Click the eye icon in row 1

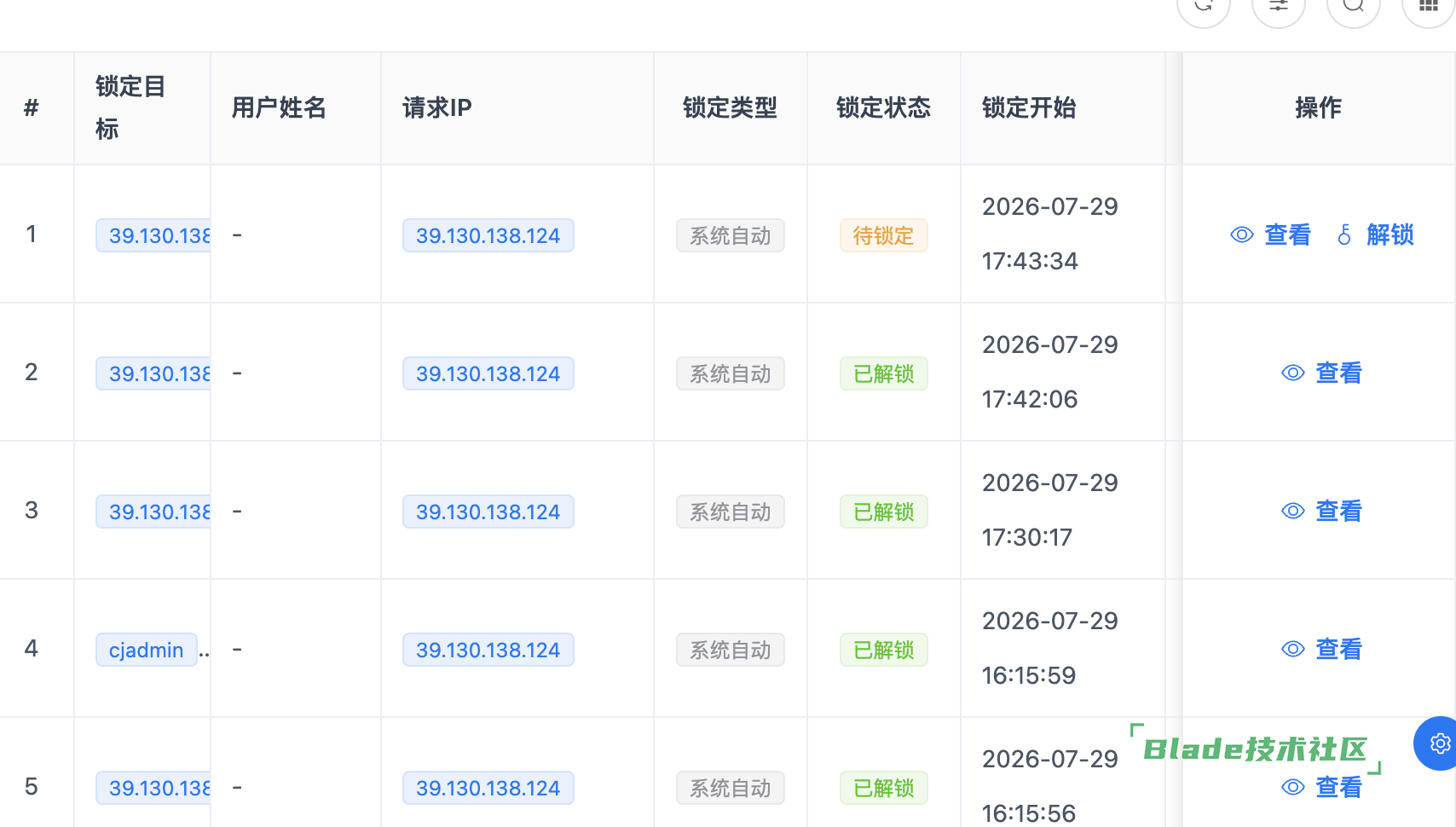pos(1242,234)
